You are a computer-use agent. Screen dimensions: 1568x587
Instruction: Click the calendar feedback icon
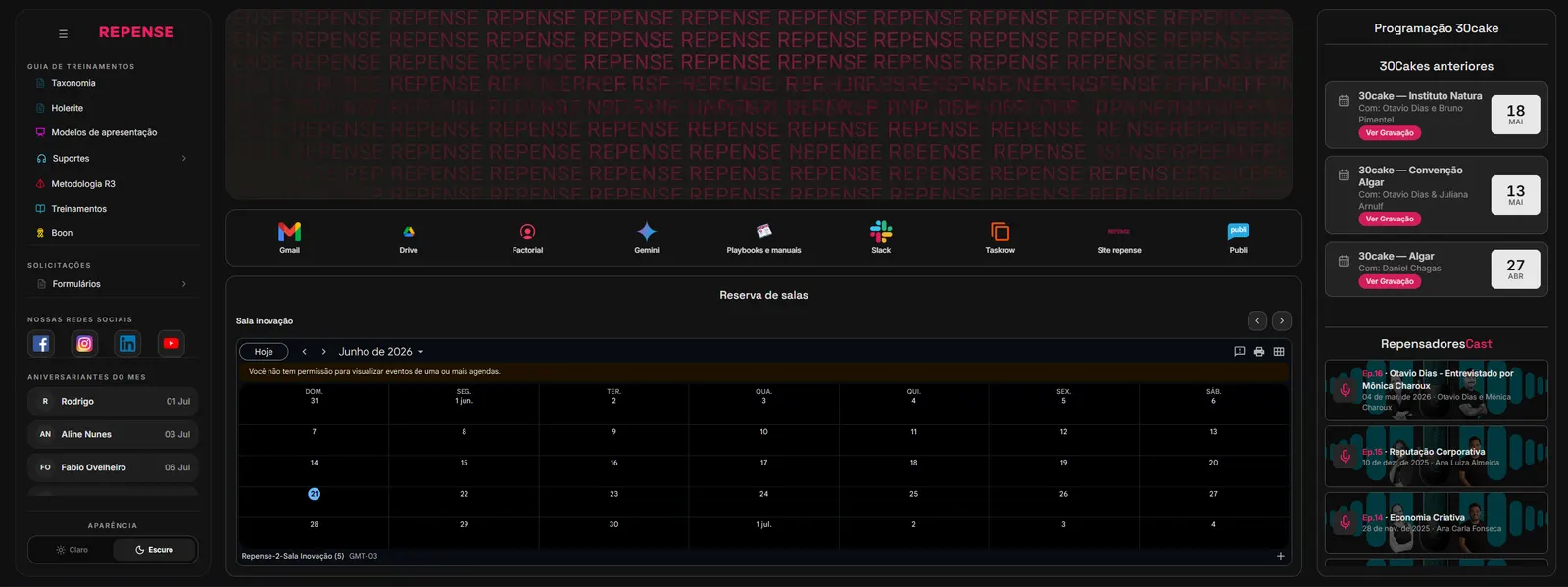coord(1239,351)
